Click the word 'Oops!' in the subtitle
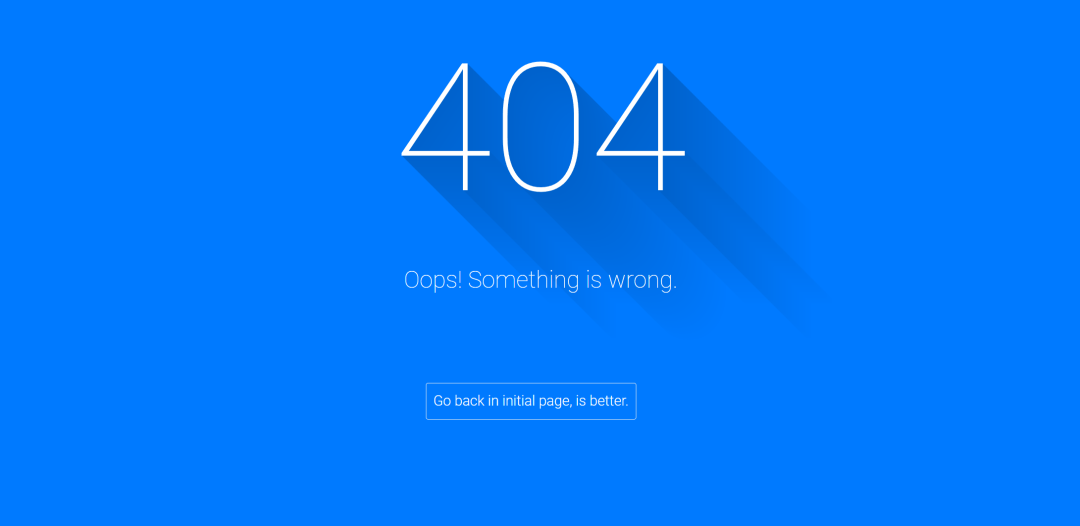The image size is (1080, 526). [433, 280]
